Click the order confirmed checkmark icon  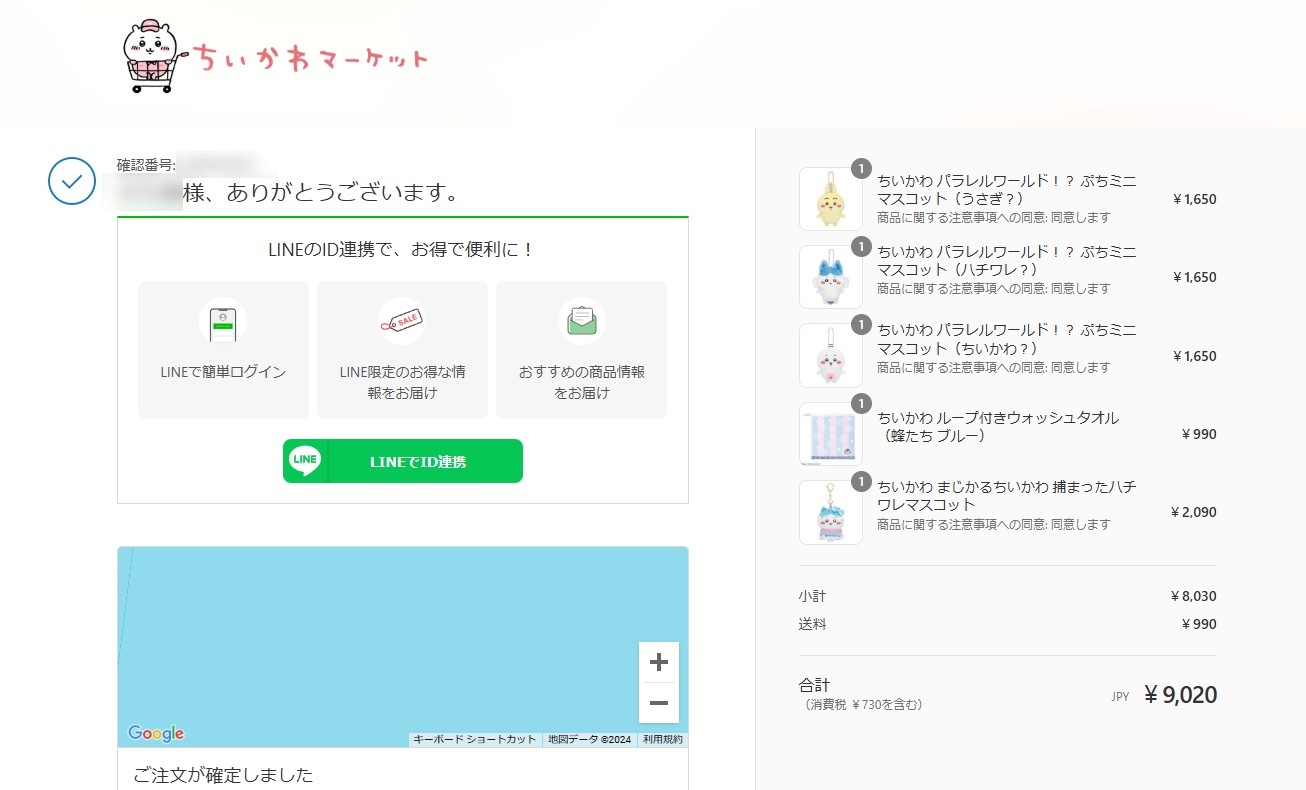[x=72, y=181]
